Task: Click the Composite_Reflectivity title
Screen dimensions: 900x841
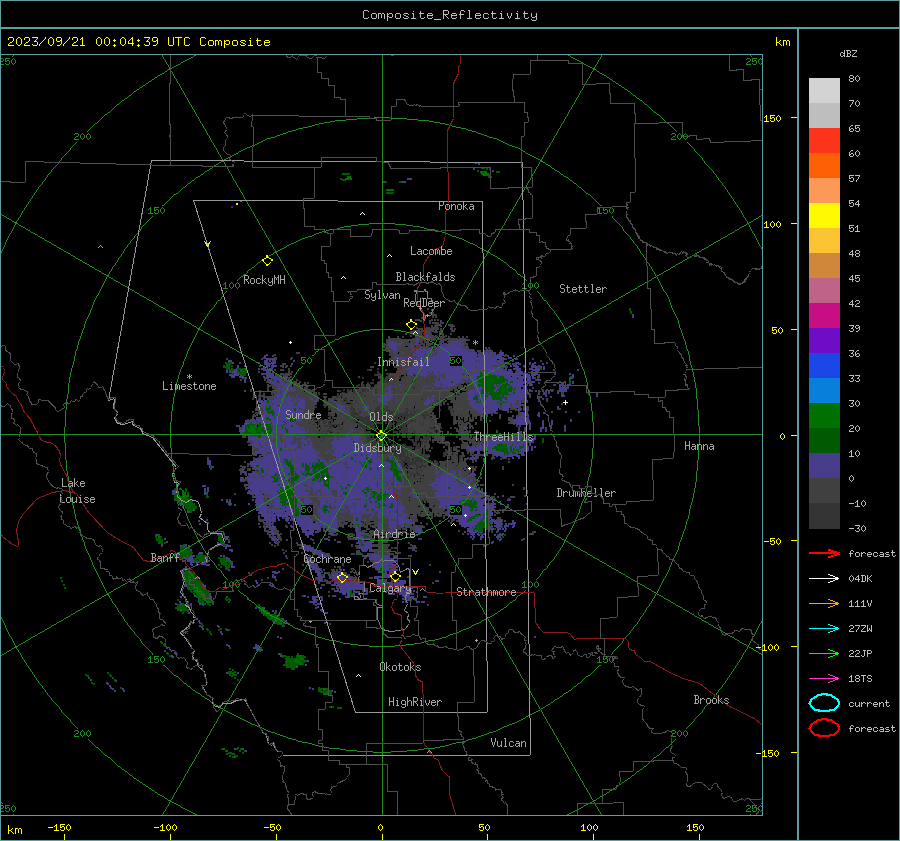Action: click(x=449, y=15)
